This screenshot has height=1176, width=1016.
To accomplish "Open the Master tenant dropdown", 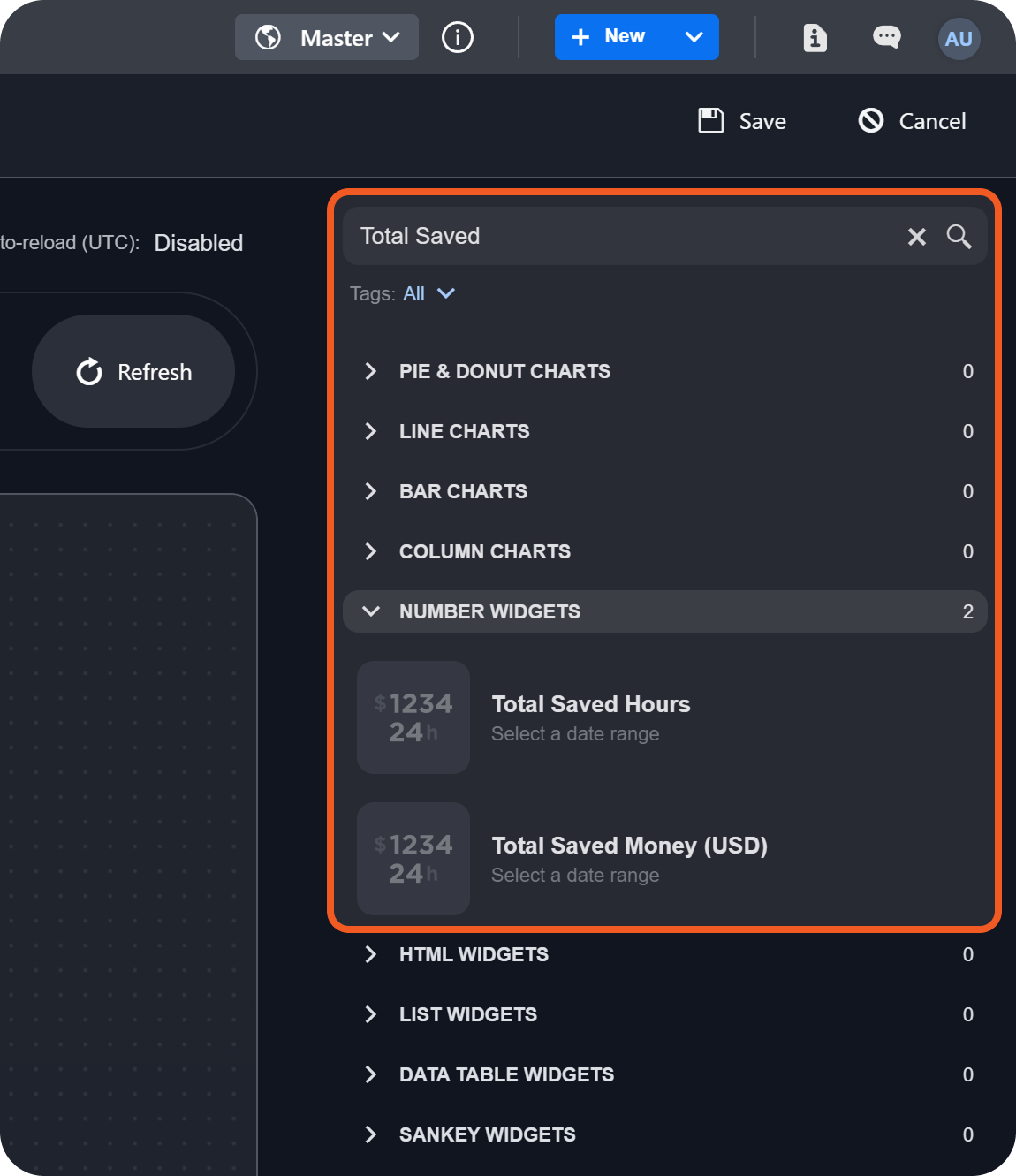I will (327, 38).
